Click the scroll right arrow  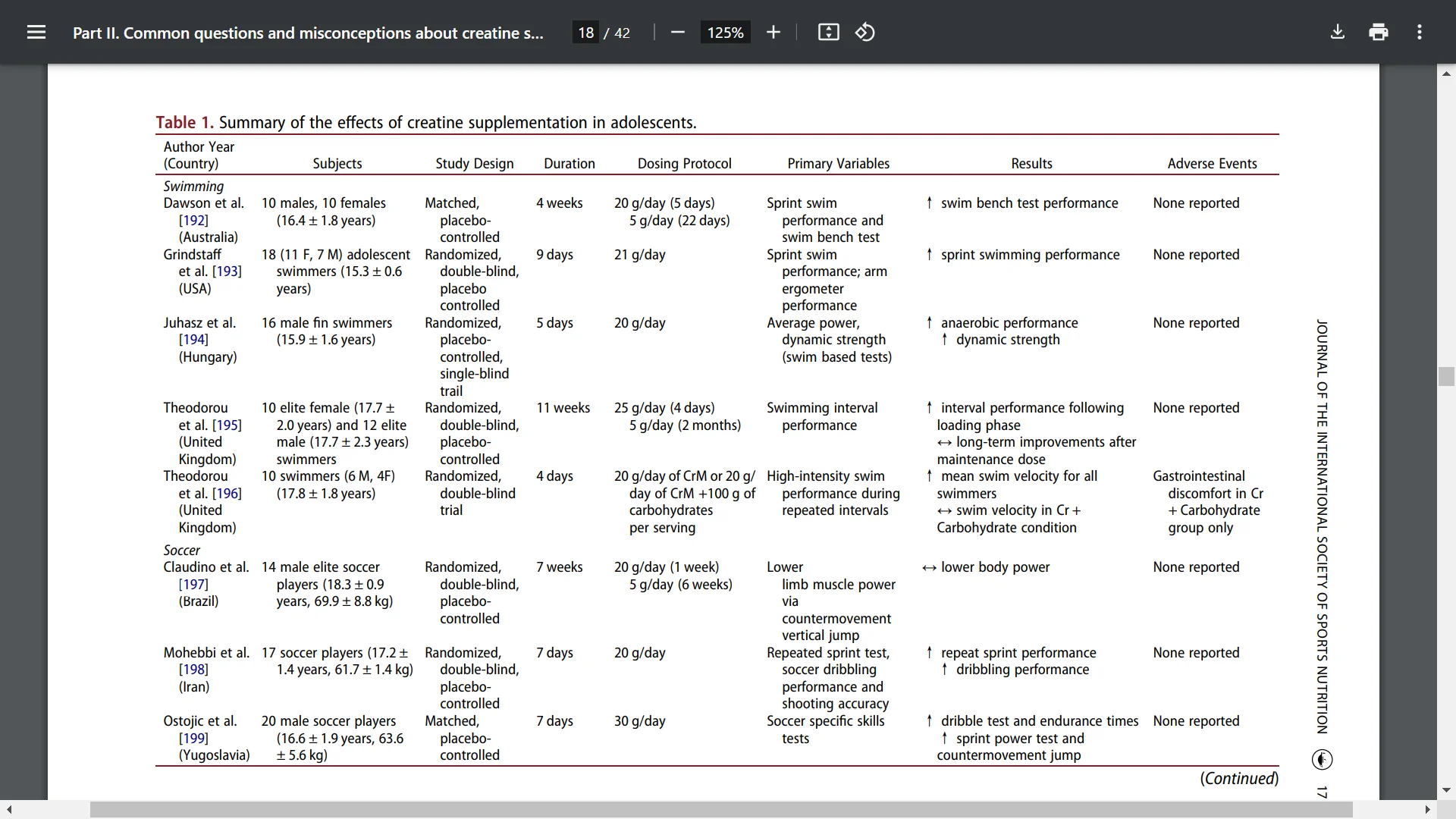[x=1428, y=810]
